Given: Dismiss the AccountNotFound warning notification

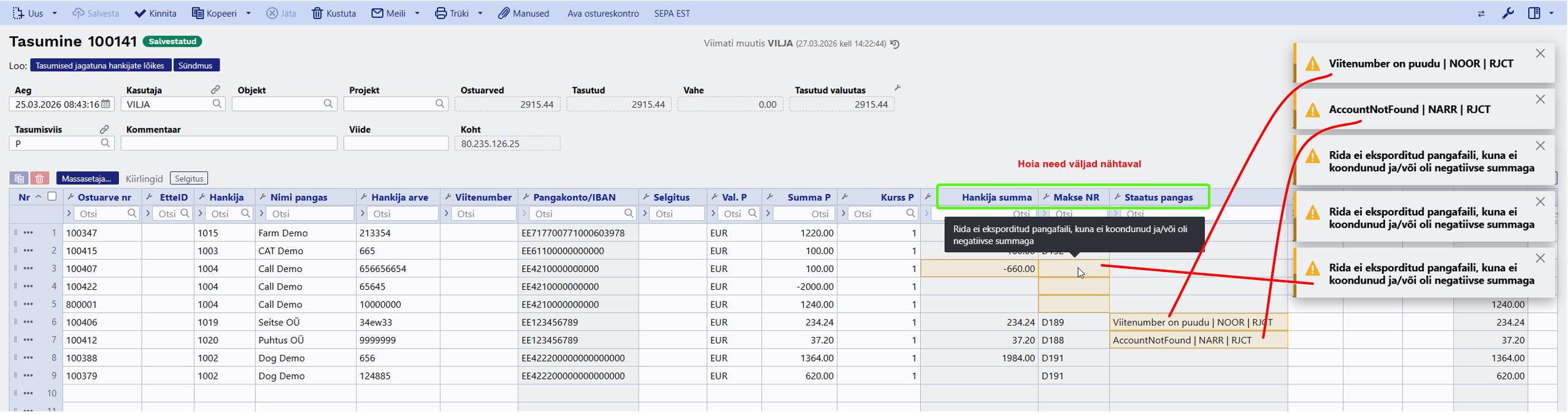Looking at the screenshot, I should click(1540, 99).
